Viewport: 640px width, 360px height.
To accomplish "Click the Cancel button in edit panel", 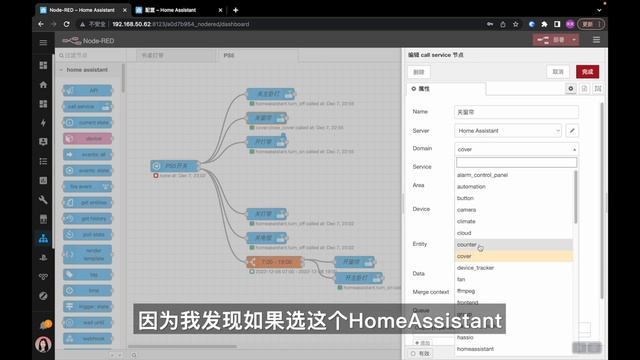I will (558, 72).
